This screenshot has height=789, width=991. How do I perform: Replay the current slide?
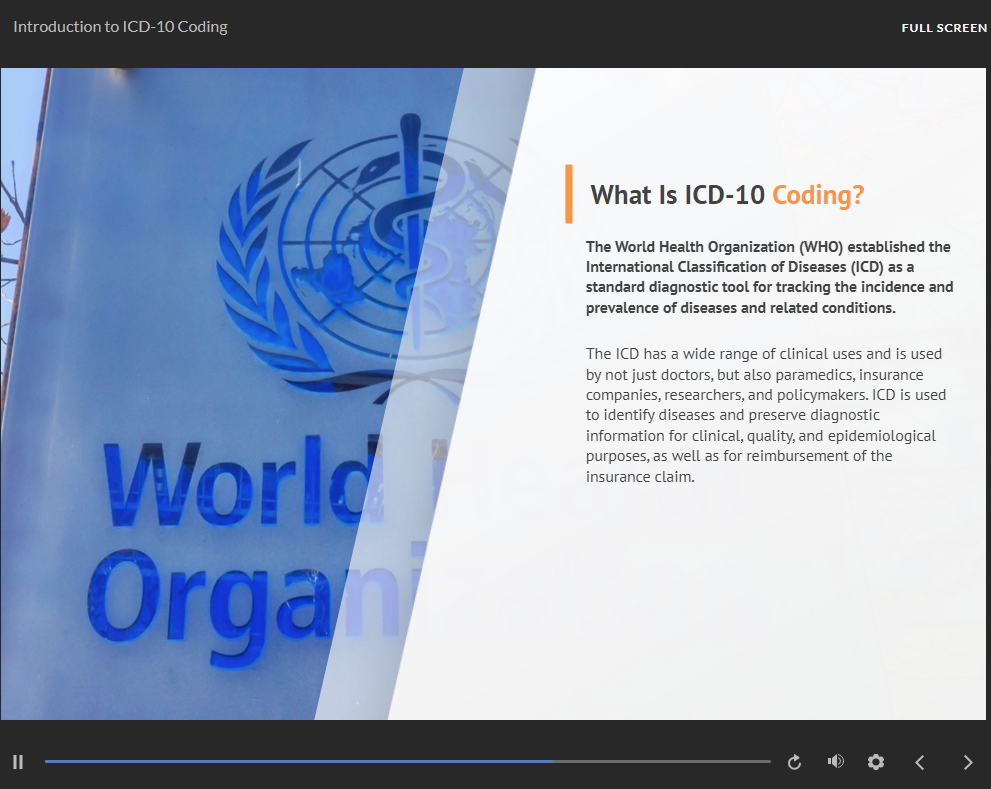pos(794,762)
